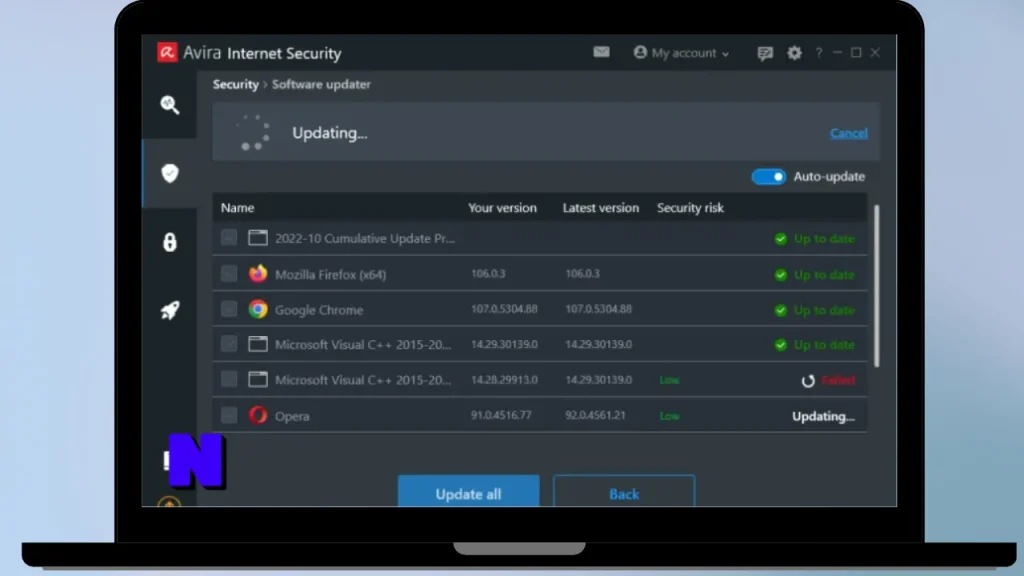This screenshot has width=1024, height=576.
Task: Select the Security shield sidebar icon
Action: [x=170, y=173]
